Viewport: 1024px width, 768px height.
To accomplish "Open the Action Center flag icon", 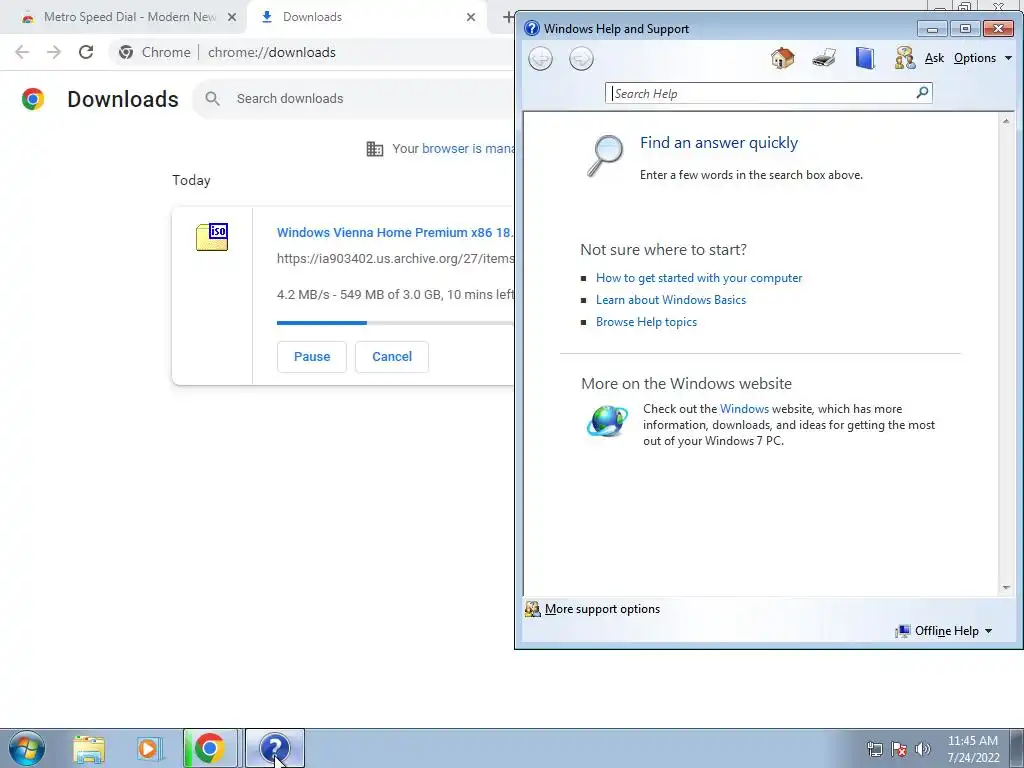I will (899, 749).
